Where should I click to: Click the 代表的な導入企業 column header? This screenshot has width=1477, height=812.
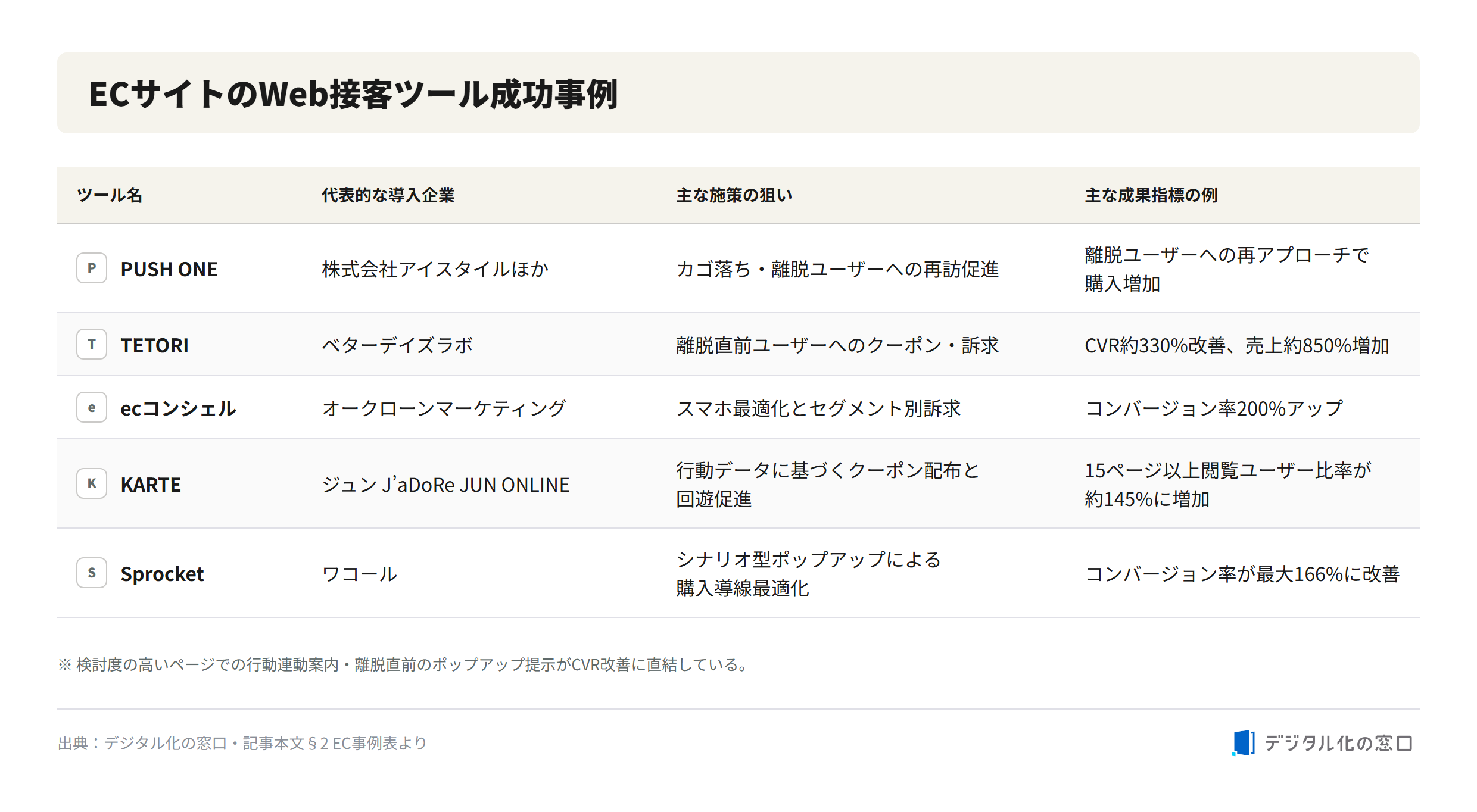388,195
